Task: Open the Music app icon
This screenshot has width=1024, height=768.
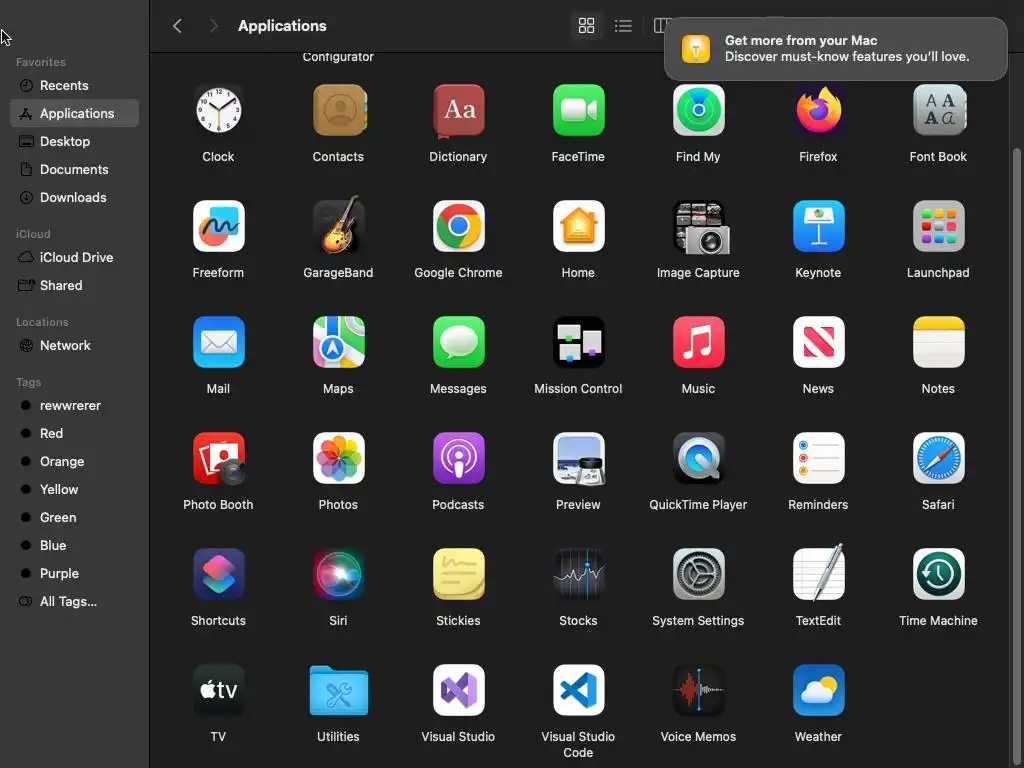Action: (698, 342)
